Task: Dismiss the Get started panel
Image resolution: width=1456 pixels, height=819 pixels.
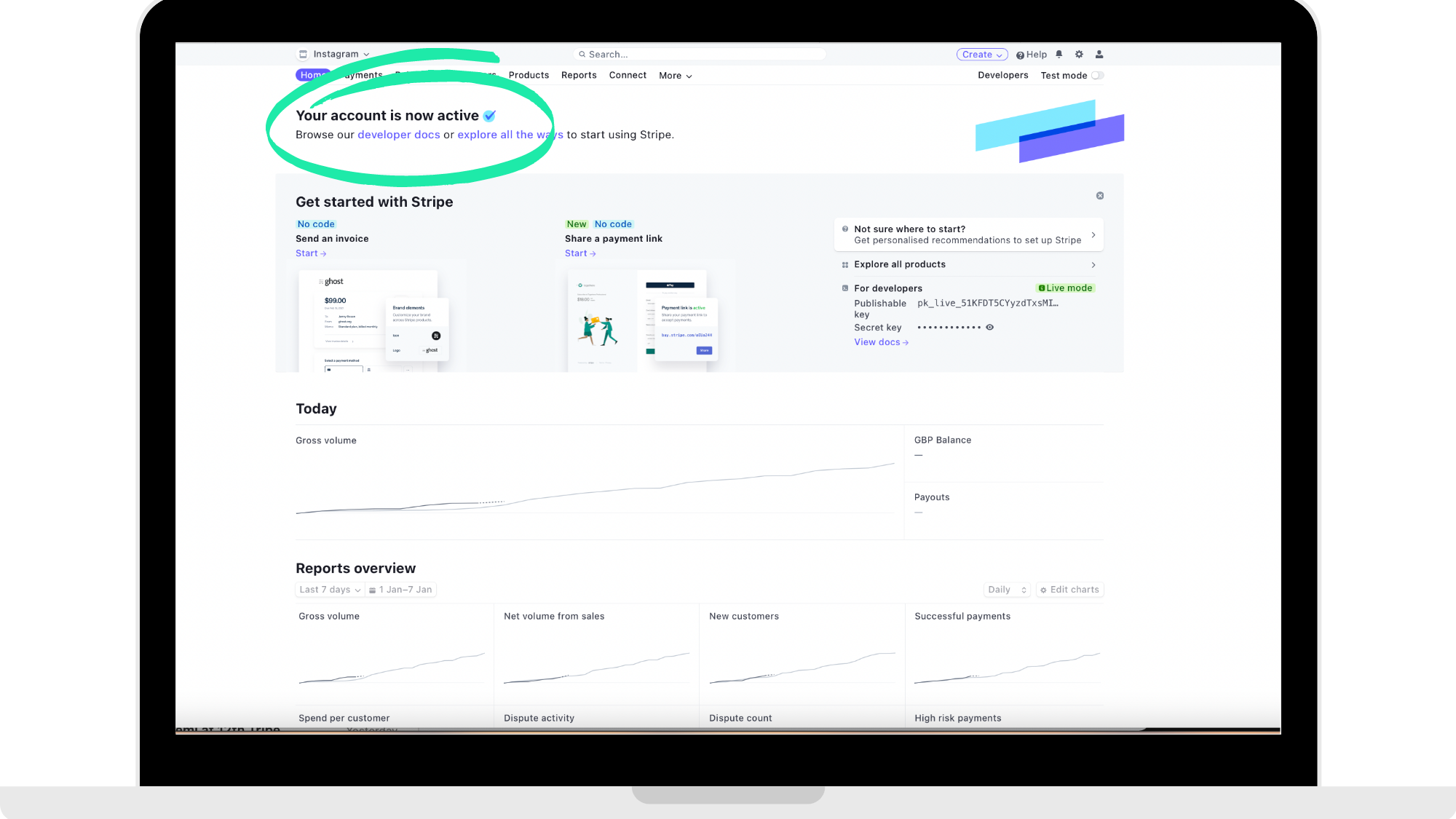Action: [x=1100, y=195]
